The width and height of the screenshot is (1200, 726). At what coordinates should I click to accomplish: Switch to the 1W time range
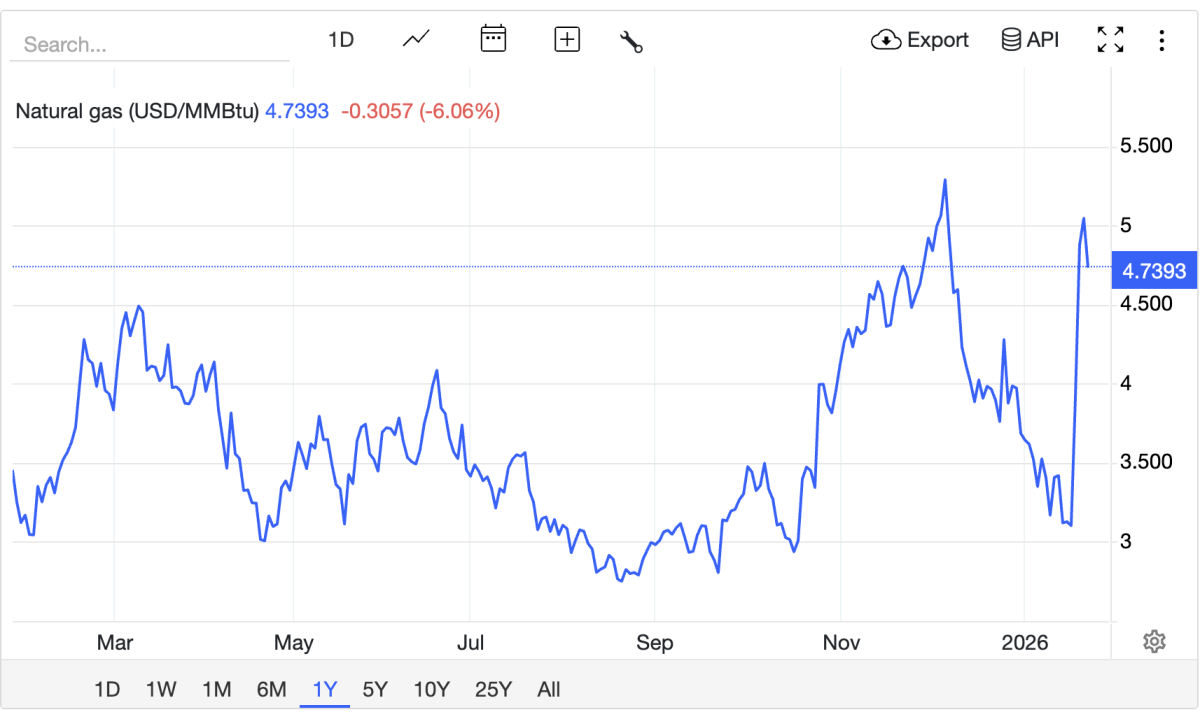coord(161,689)
